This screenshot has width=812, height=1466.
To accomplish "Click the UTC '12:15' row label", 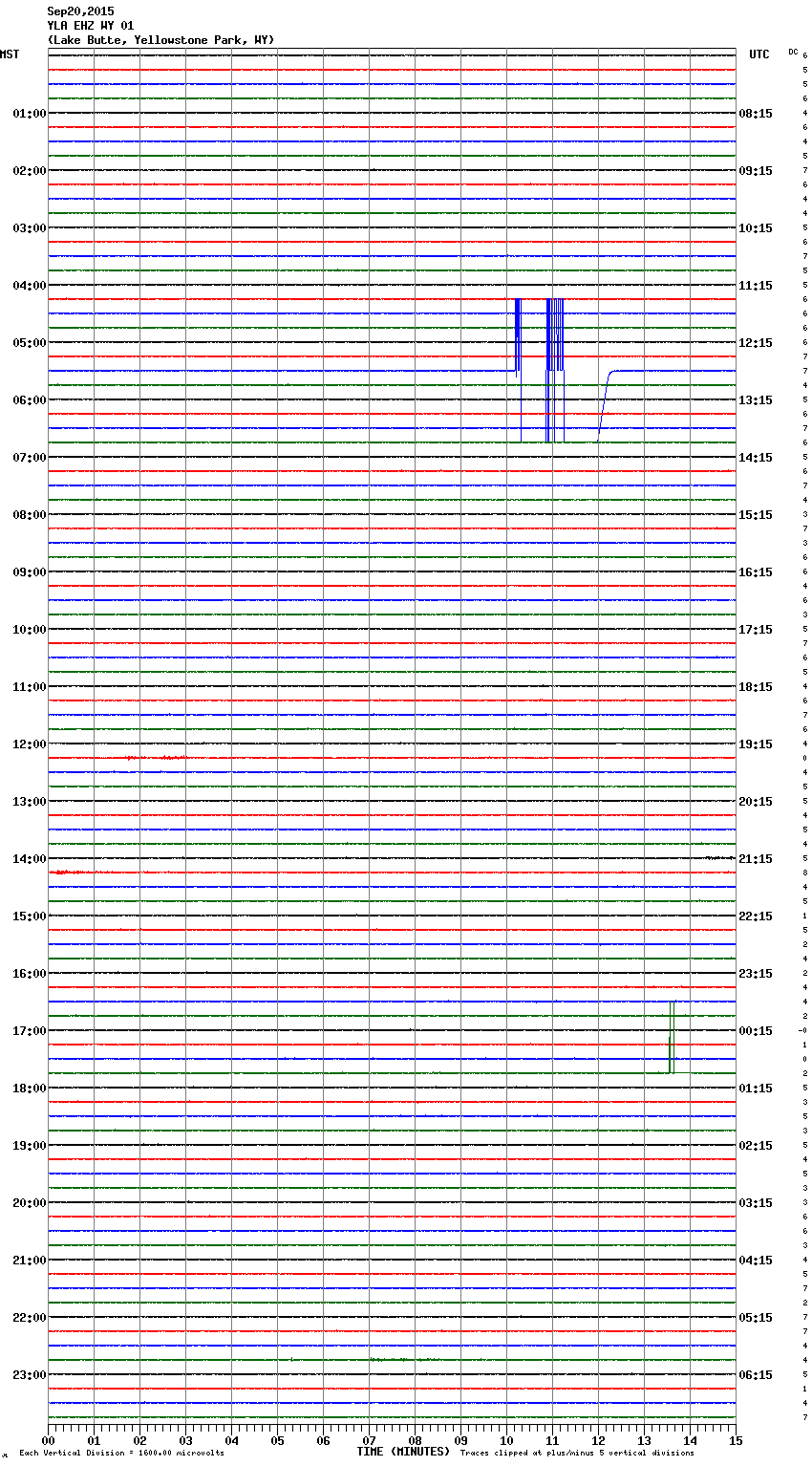I will pos(756,343).
